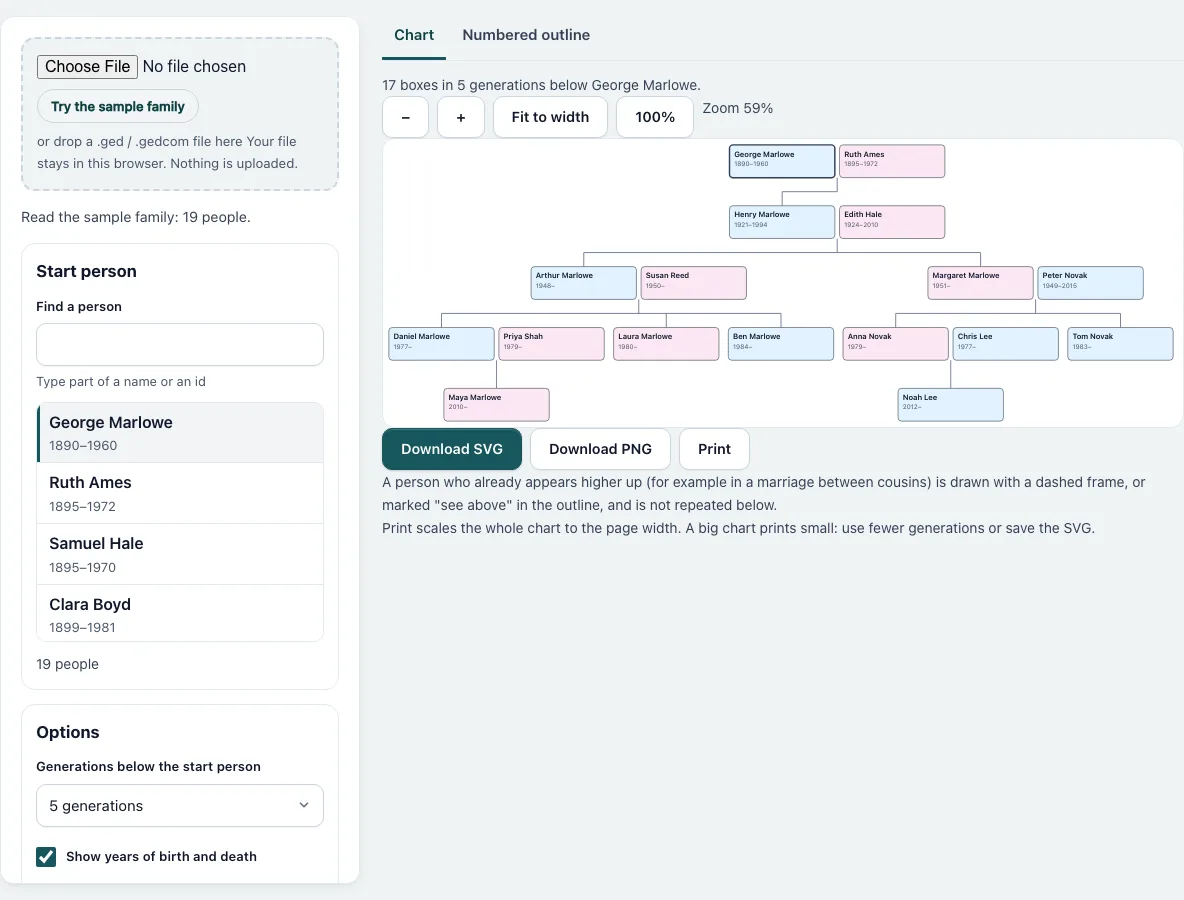Screen dimensions: 1184x900
Task: Click the Priya Shah chart box
Action: tap(551, 344)
